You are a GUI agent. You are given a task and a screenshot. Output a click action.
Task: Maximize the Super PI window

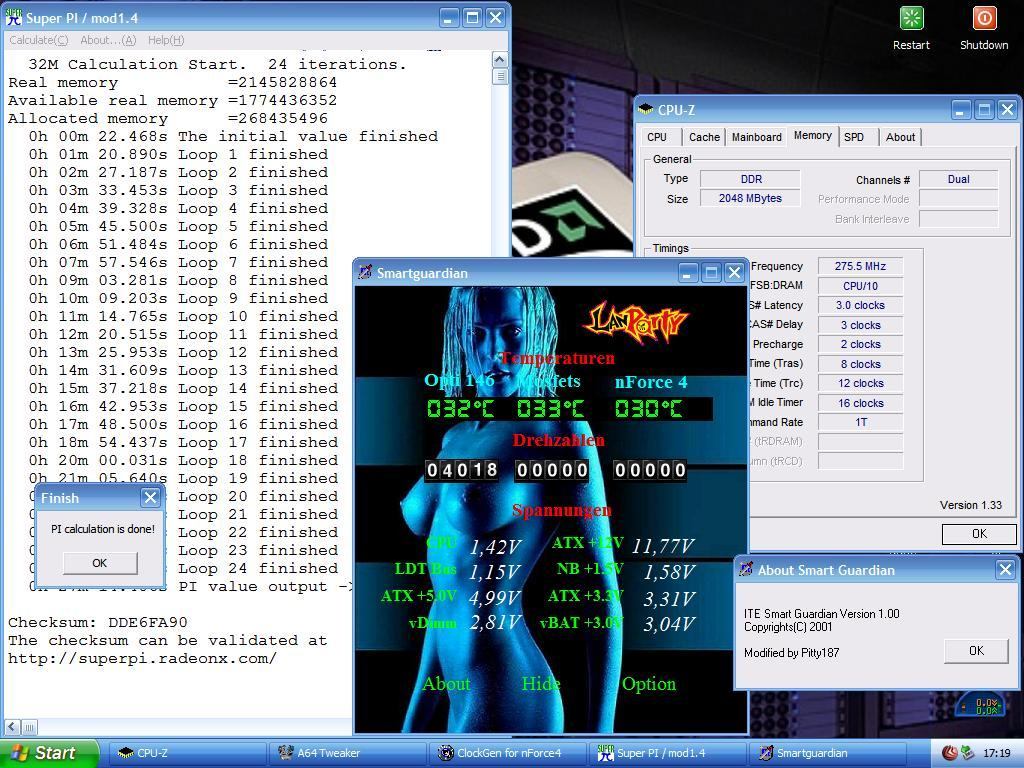point(472,18)
